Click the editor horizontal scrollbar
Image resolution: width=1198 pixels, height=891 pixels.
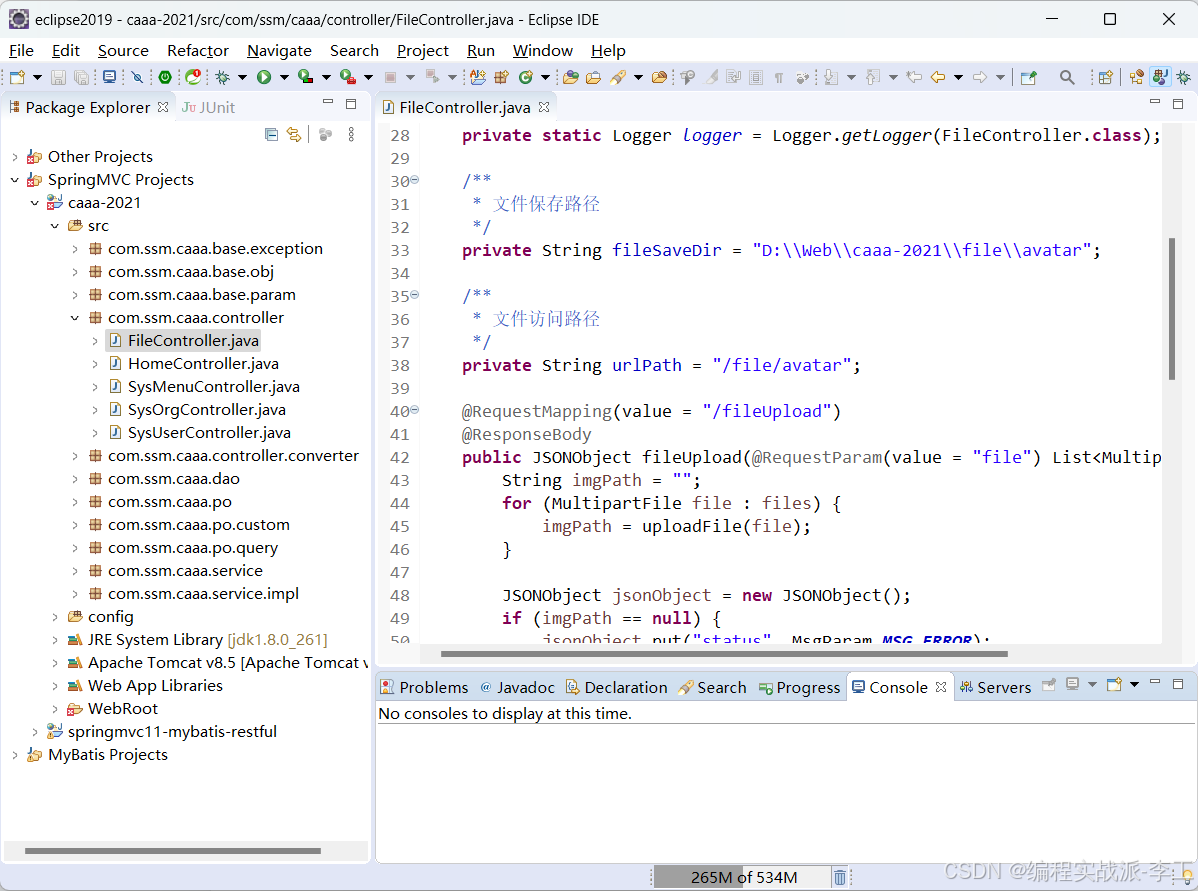[724, 653]
